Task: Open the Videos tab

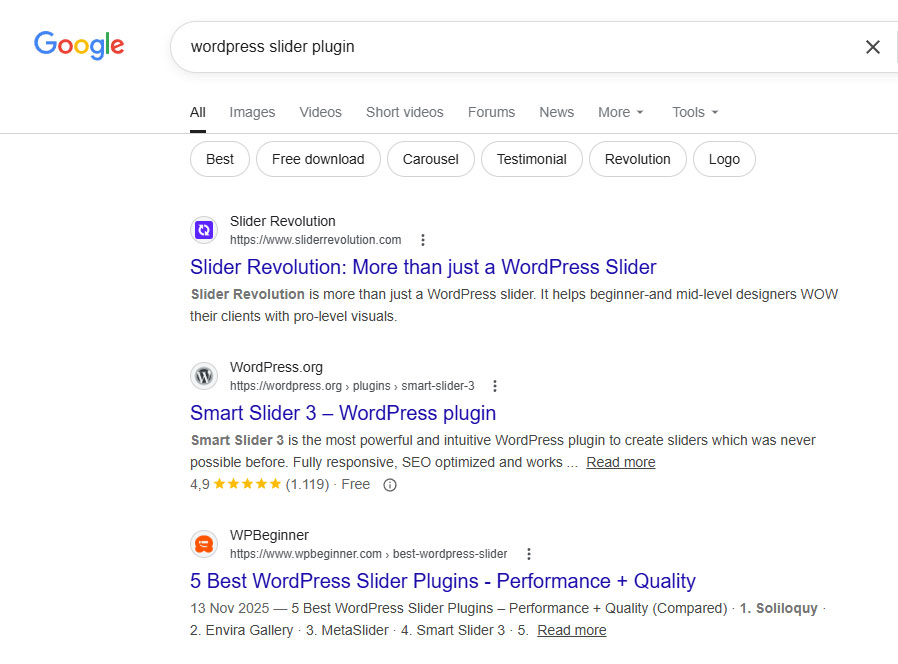Action: point(320,112)
